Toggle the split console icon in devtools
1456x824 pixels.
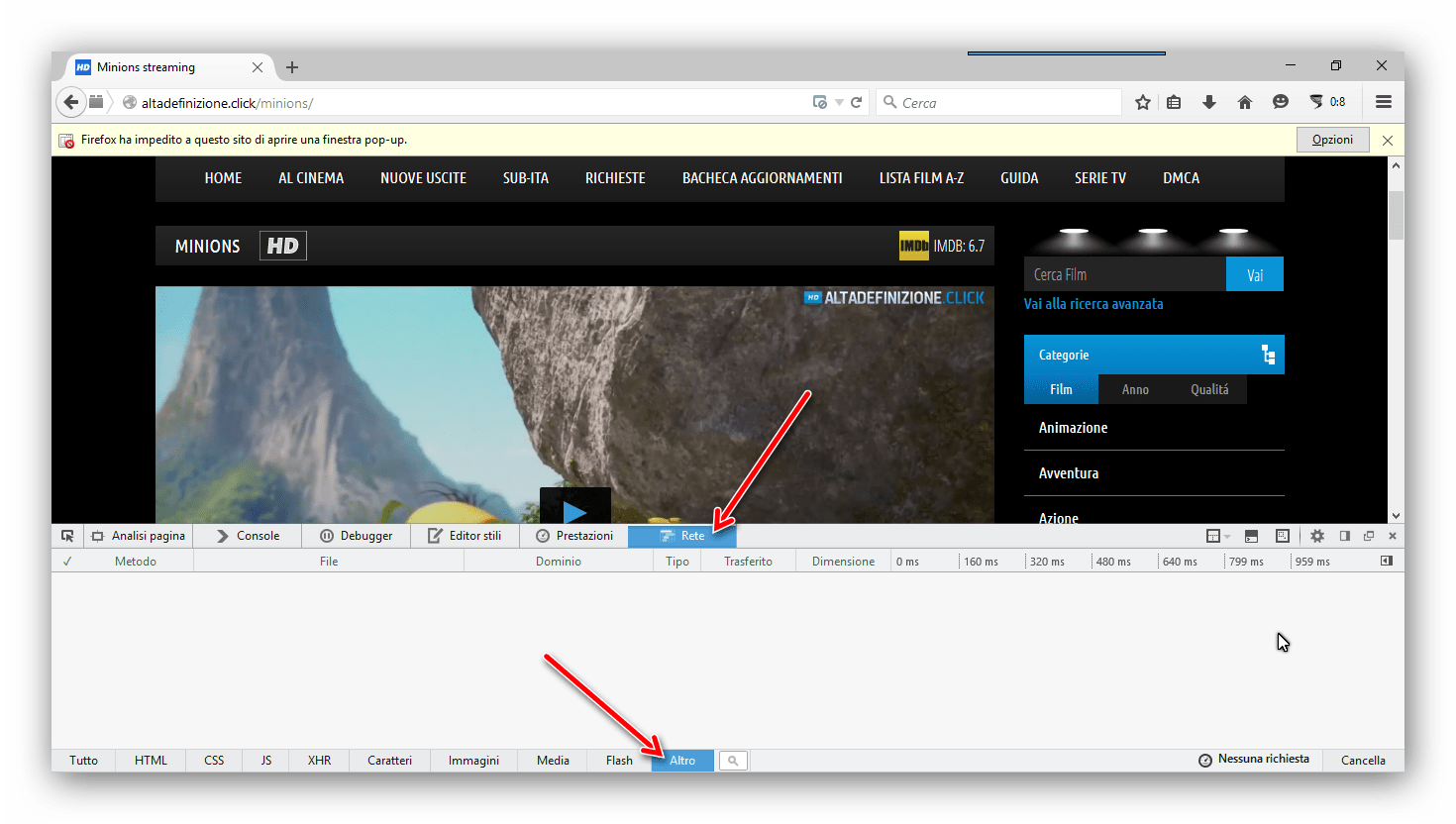1251,536
